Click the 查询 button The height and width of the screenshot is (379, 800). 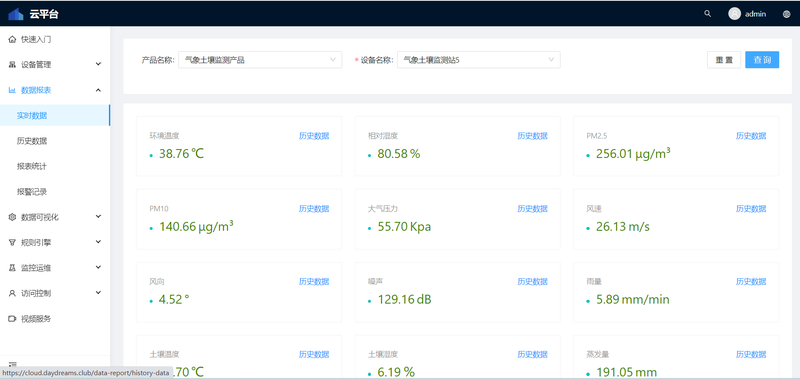pos(762,60)
